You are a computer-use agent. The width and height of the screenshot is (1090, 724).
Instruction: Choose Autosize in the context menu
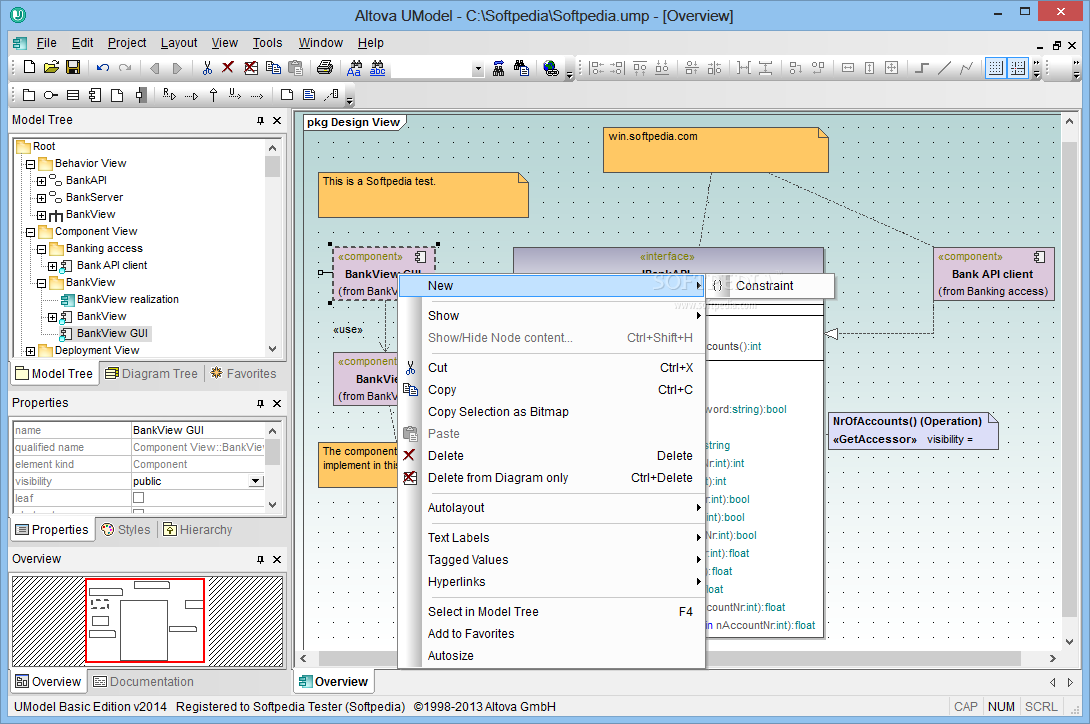click(x=551, y=656)
